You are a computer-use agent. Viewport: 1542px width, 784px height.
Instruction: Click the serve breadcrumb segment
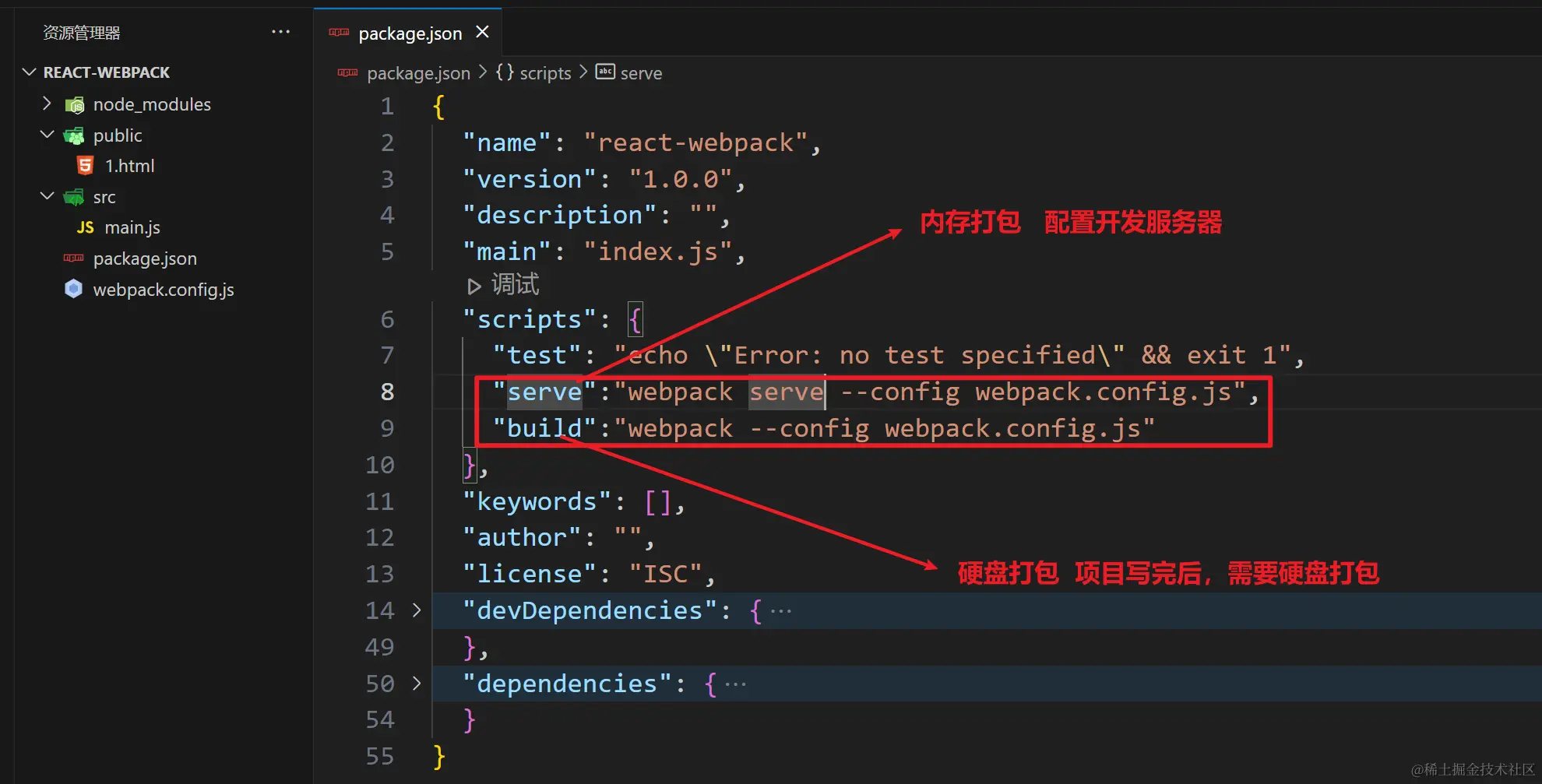tap(641, 73)
